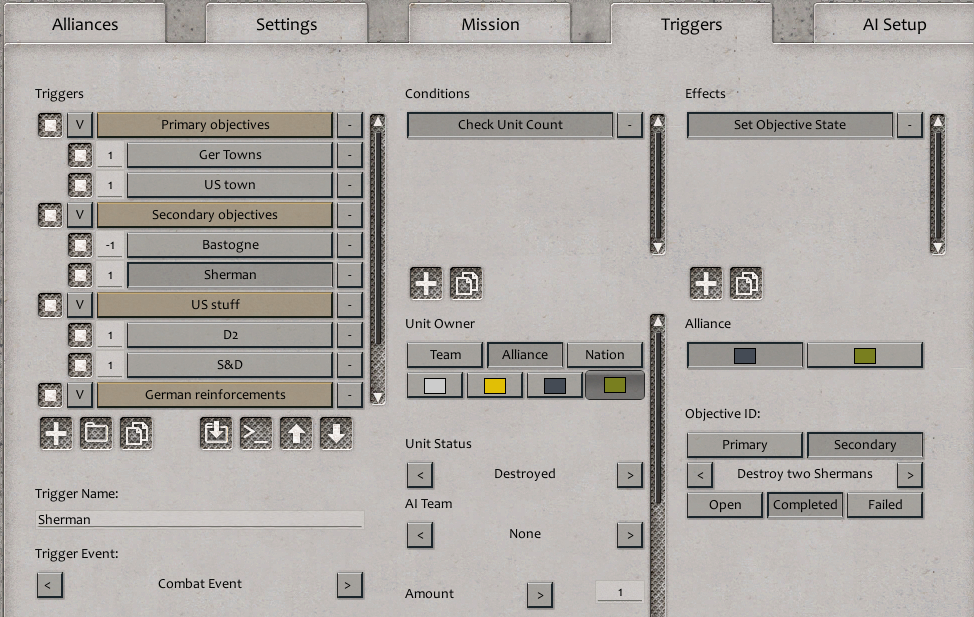Collapse the US stuff trigger group
974x617 pixels.
tap(80, 305)
